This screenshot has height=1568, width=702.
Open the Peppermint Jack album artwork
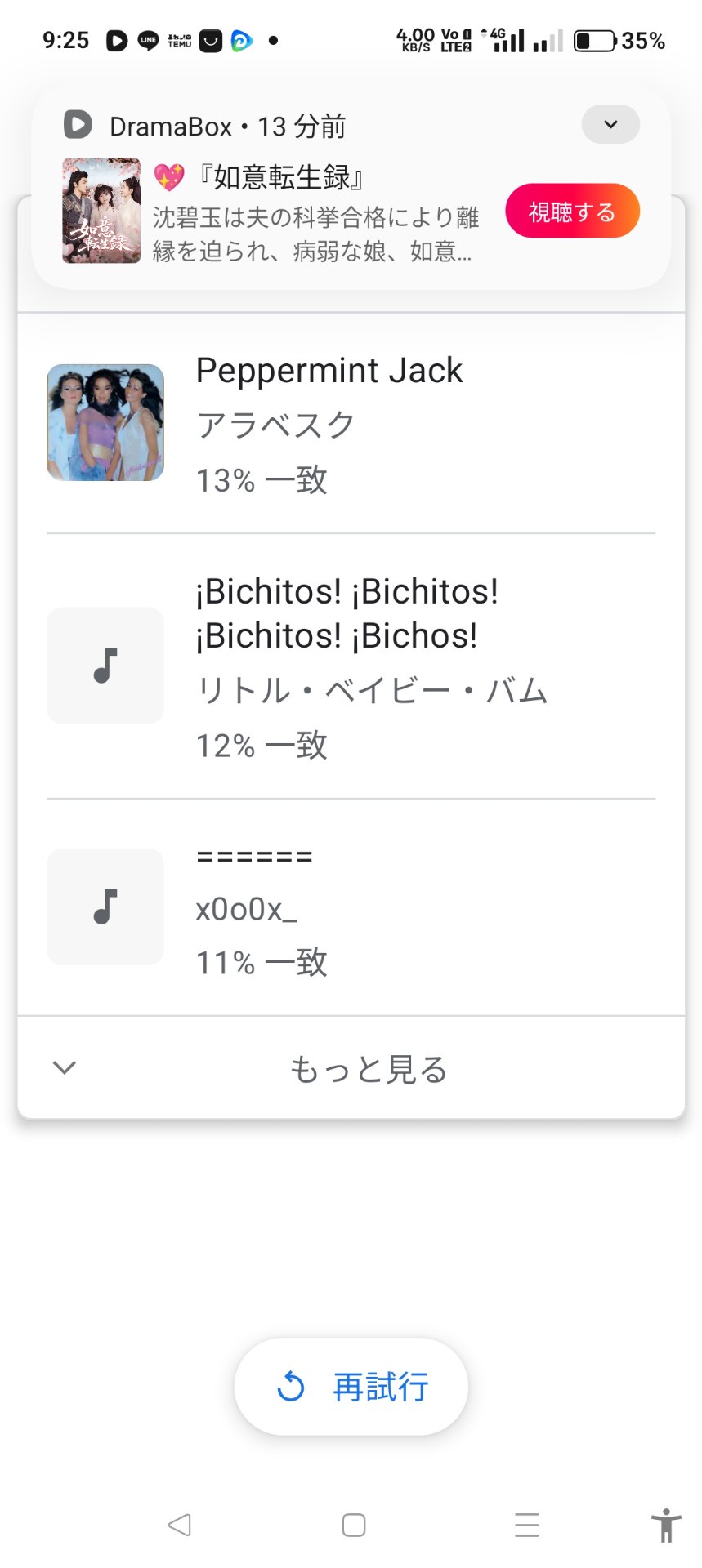(105, 422)
